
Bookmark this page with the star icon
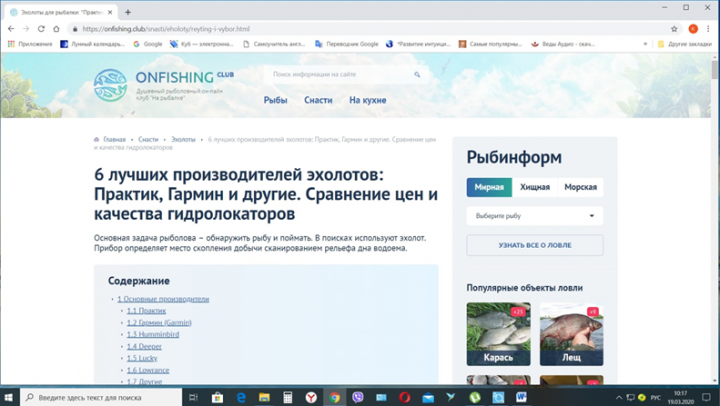674,28
